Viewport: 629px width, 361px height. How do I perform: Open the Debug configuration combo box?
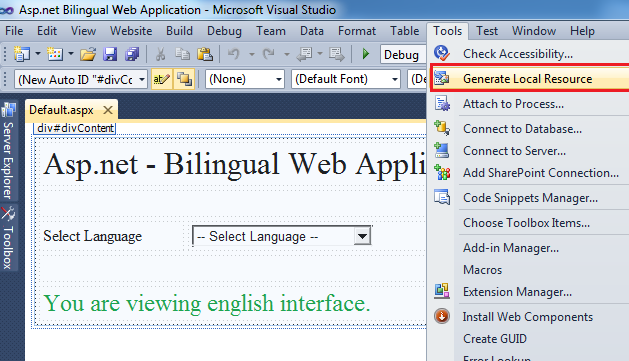click(x=403, y=55)
